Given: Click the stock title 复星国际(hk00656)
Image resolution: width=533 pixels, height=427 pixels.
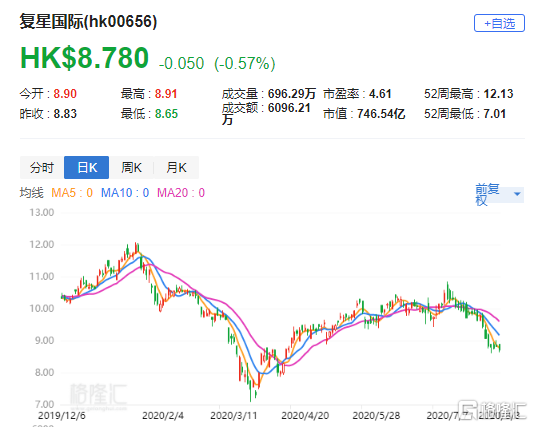Looking at the screenshot, I should click(x=88, y=21).
